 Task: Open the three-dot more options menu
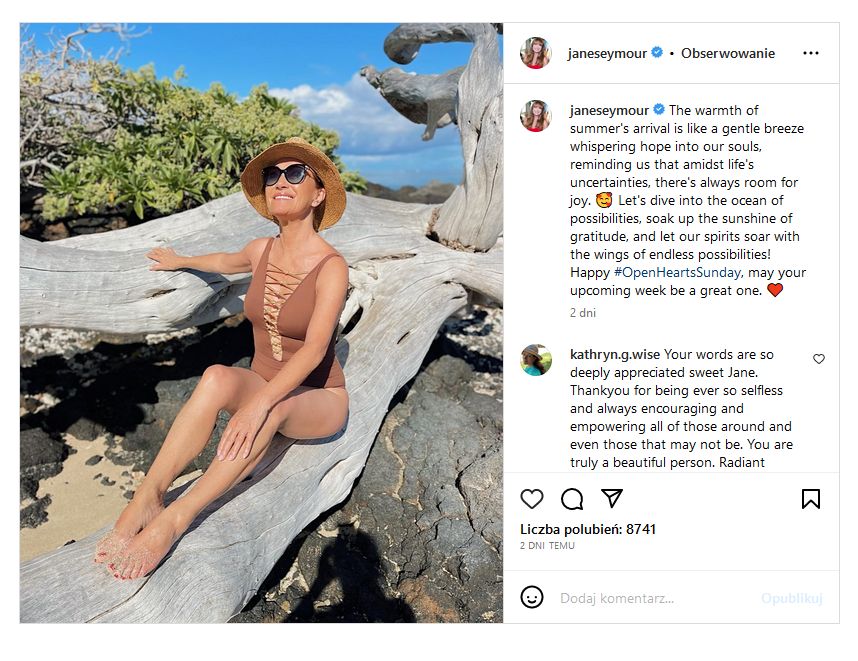point(811,53)
